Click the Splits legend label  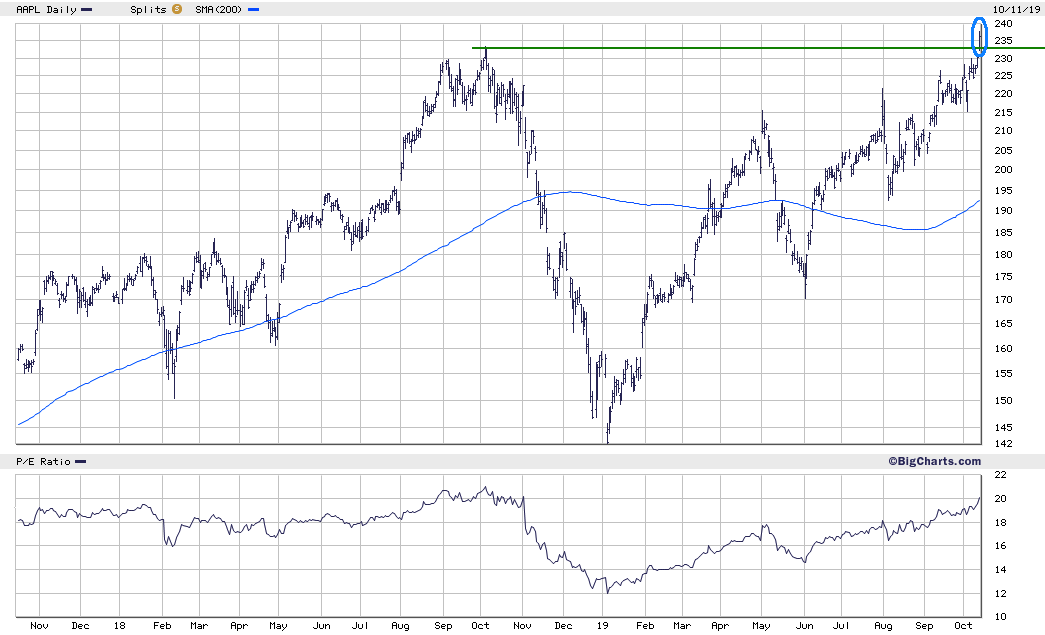[149, 9]
